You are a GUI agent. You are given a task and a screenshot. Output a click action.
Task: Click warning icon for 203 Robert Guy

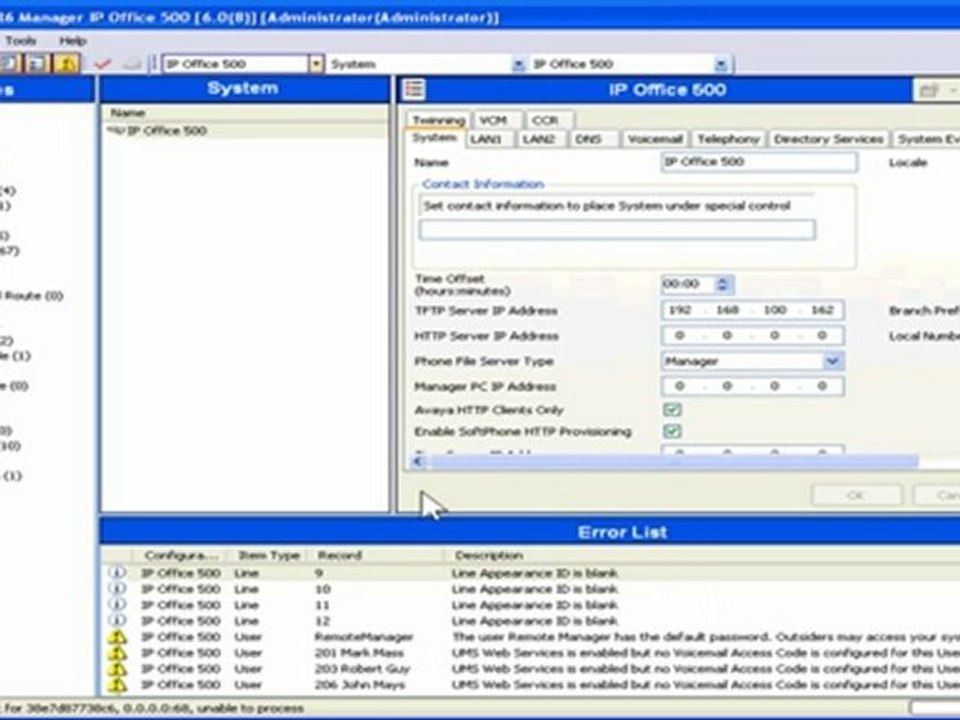click(117, 669)
